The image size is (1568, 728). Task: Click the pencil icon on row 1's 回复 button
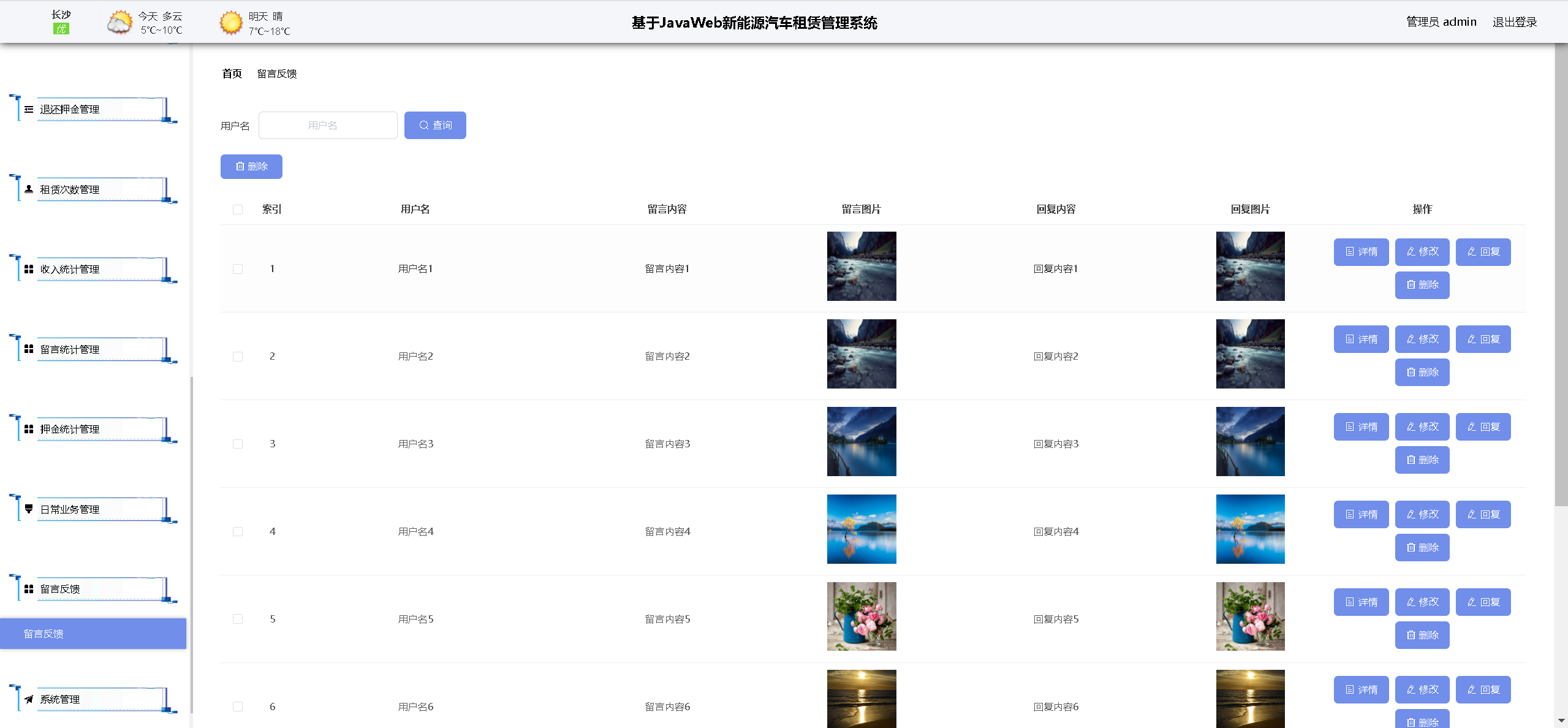click(1472, 252)
